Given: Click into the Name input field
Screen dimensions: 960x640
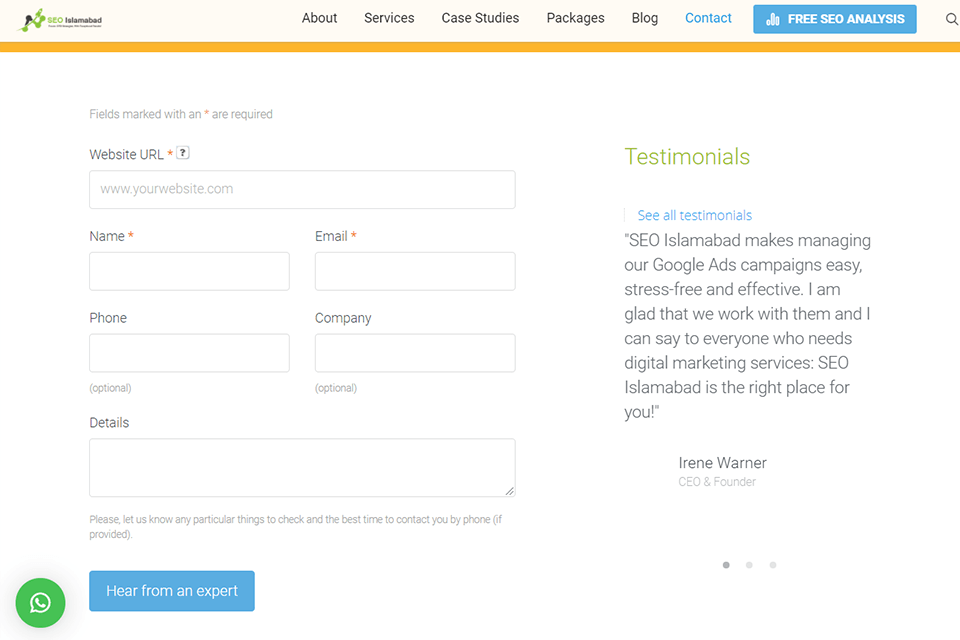Looking at the screenshot, I should point(189,271).
